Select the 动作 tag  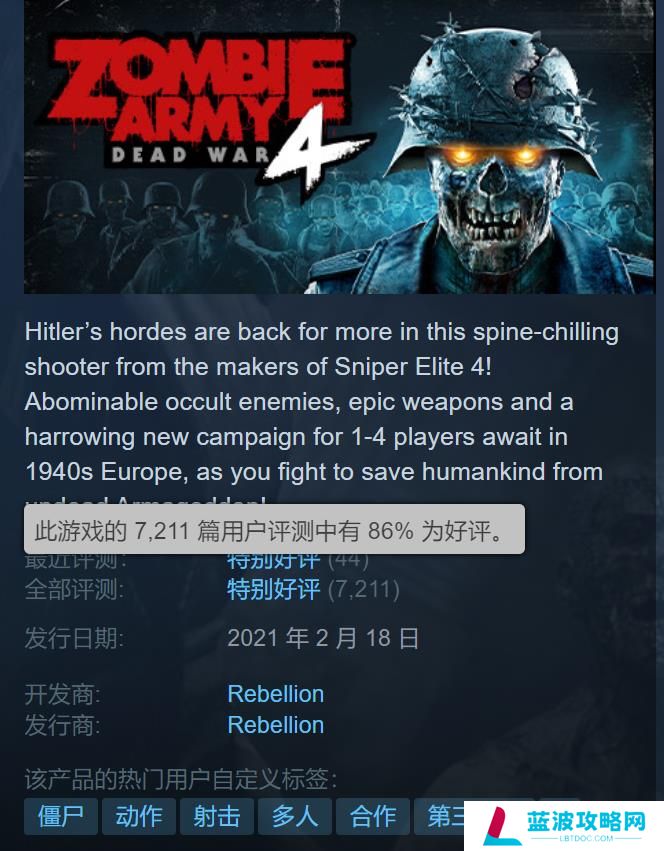[x=139, y=816]
